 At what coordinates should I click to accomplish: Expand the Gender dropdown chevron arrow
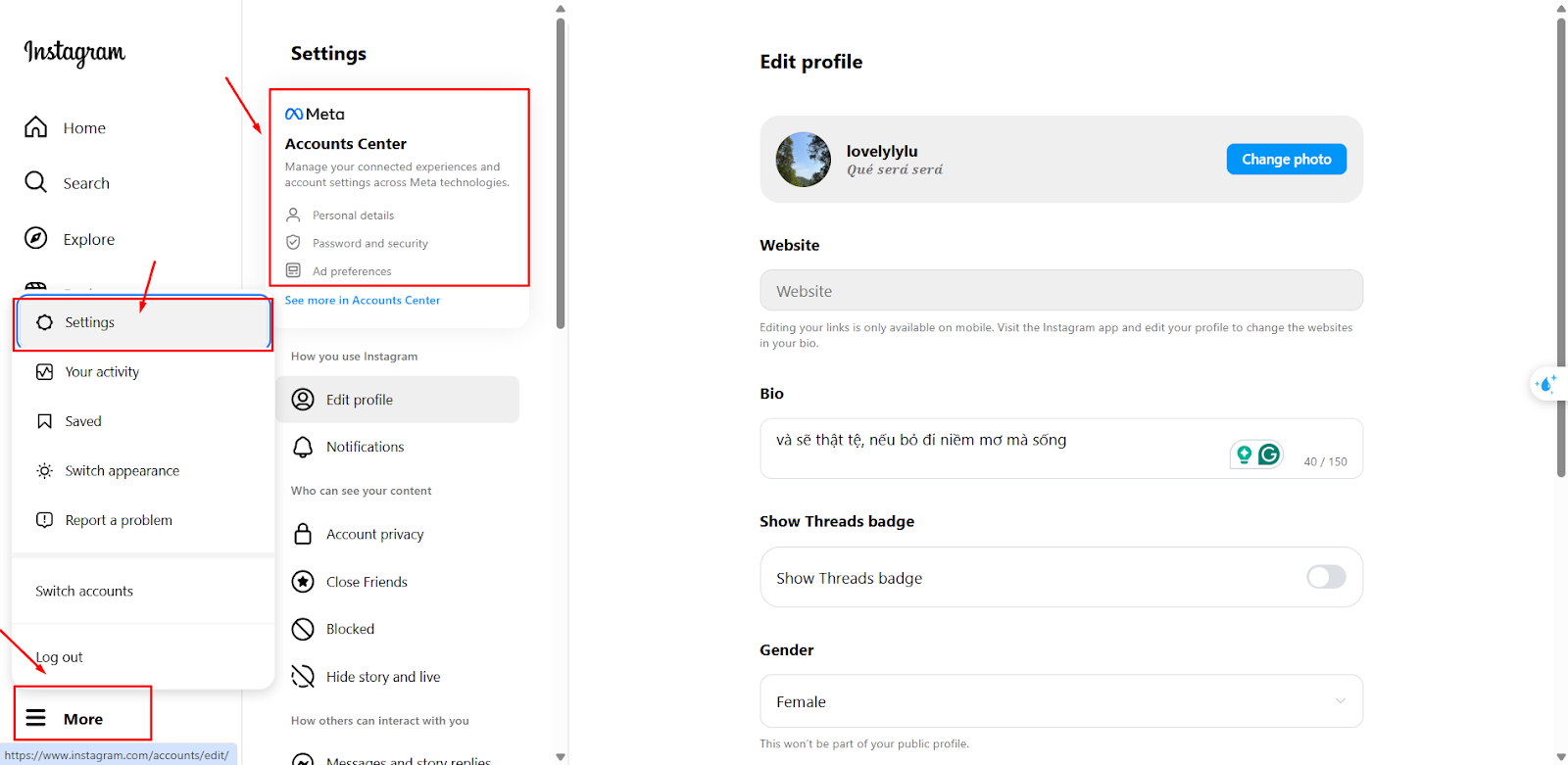[1341, 701]
